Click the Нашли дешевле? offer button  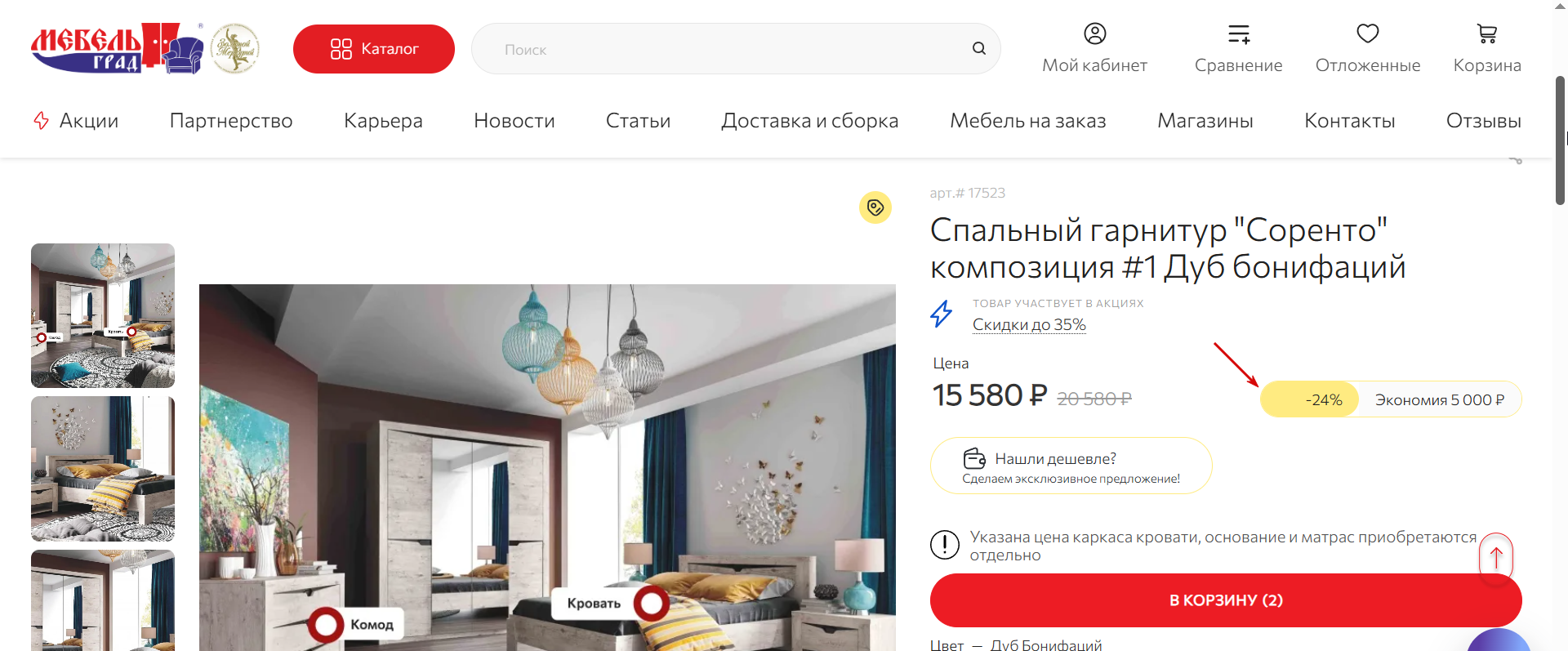pos(1071,466)
